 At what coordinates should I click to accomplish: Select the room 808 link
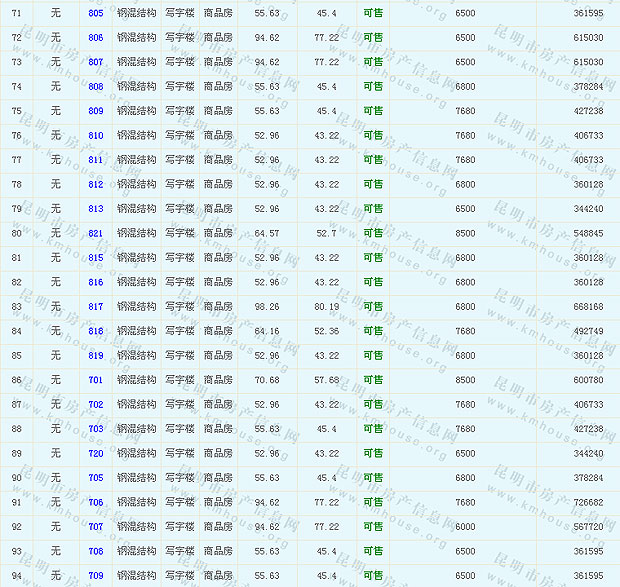click(x=96, y=86)
